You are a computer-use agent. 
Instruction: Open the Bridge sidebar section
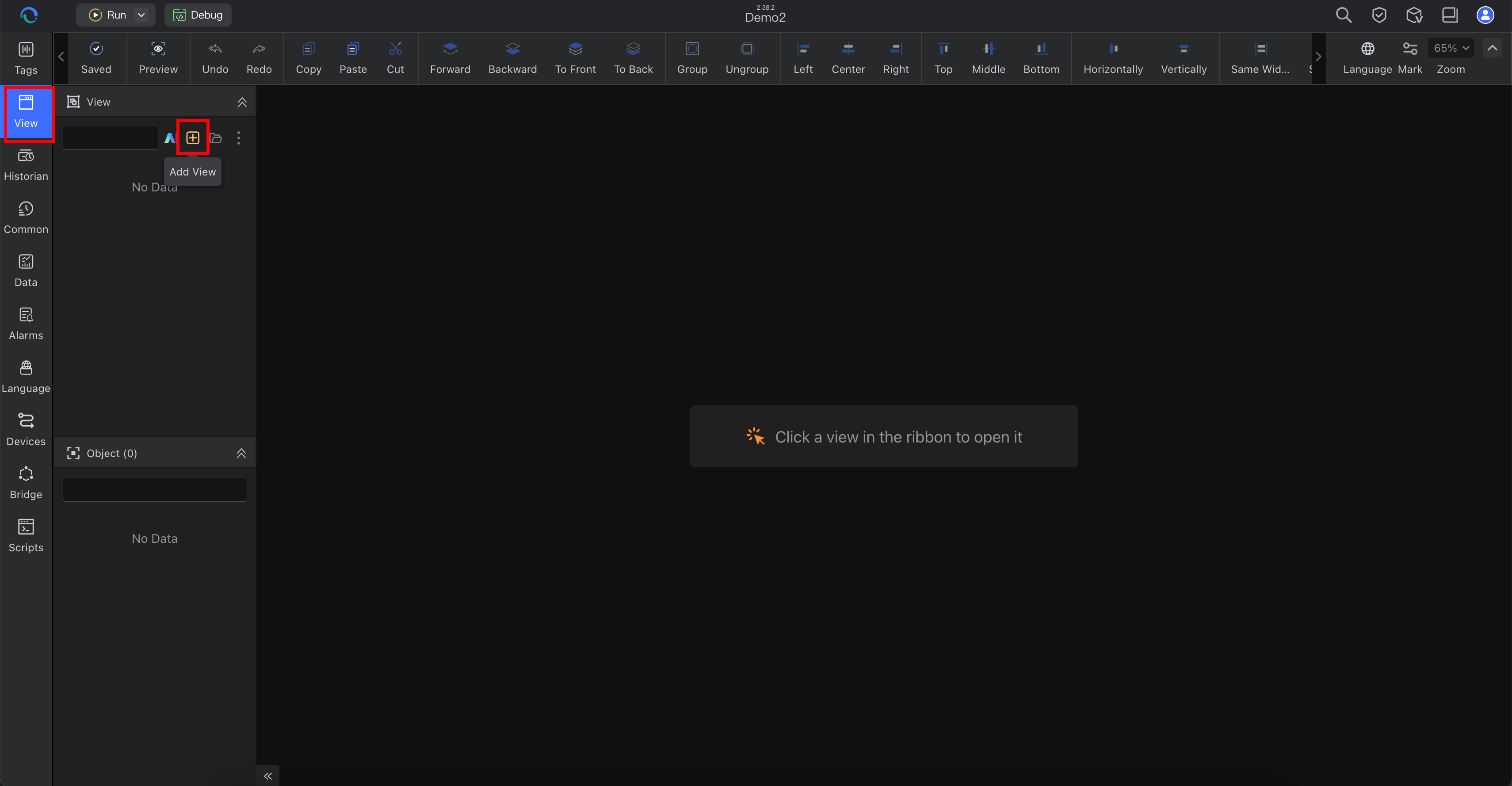point(26,483)
